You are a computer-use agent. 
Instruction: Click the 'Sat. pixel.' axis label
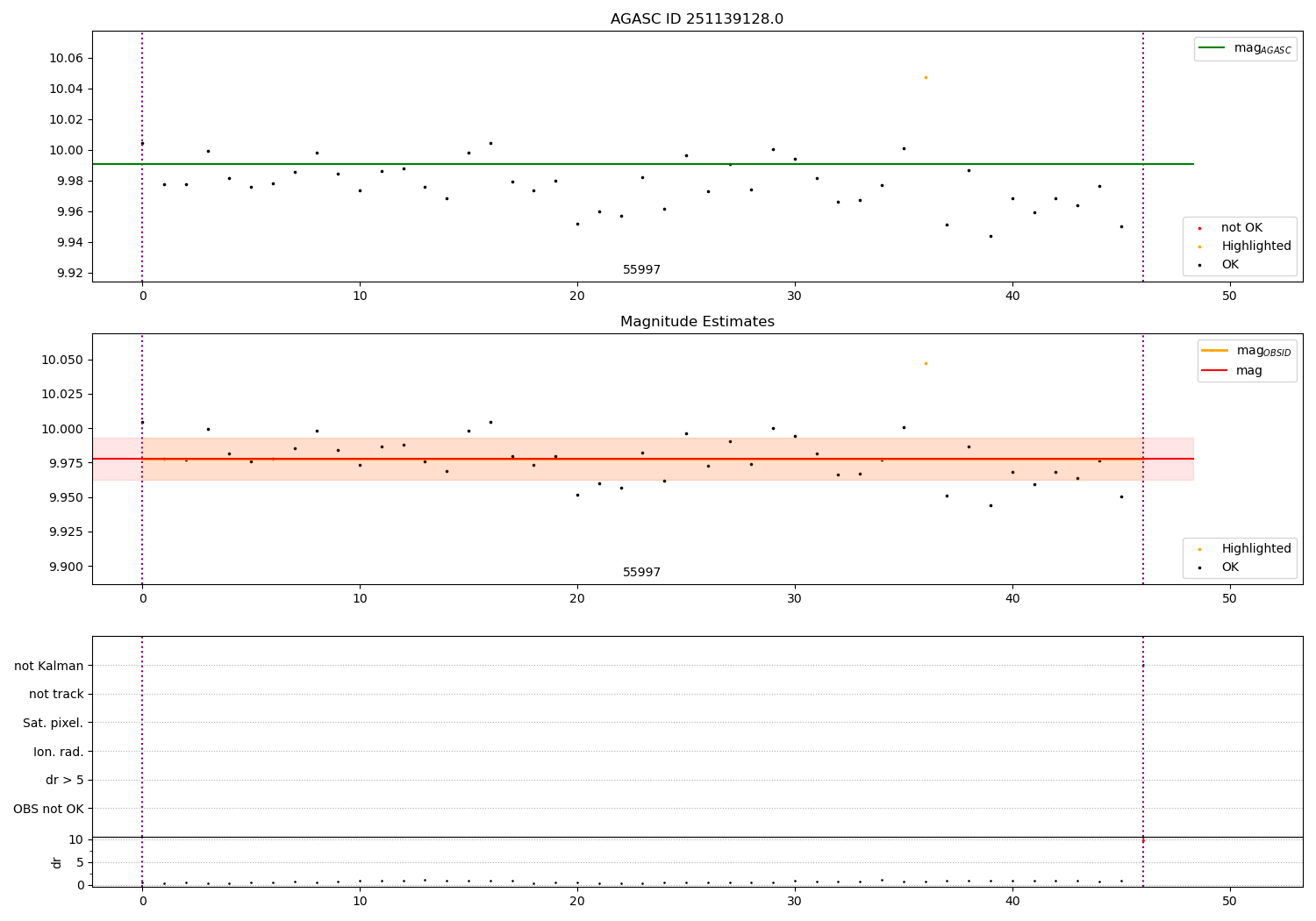(x=54, y=723)
